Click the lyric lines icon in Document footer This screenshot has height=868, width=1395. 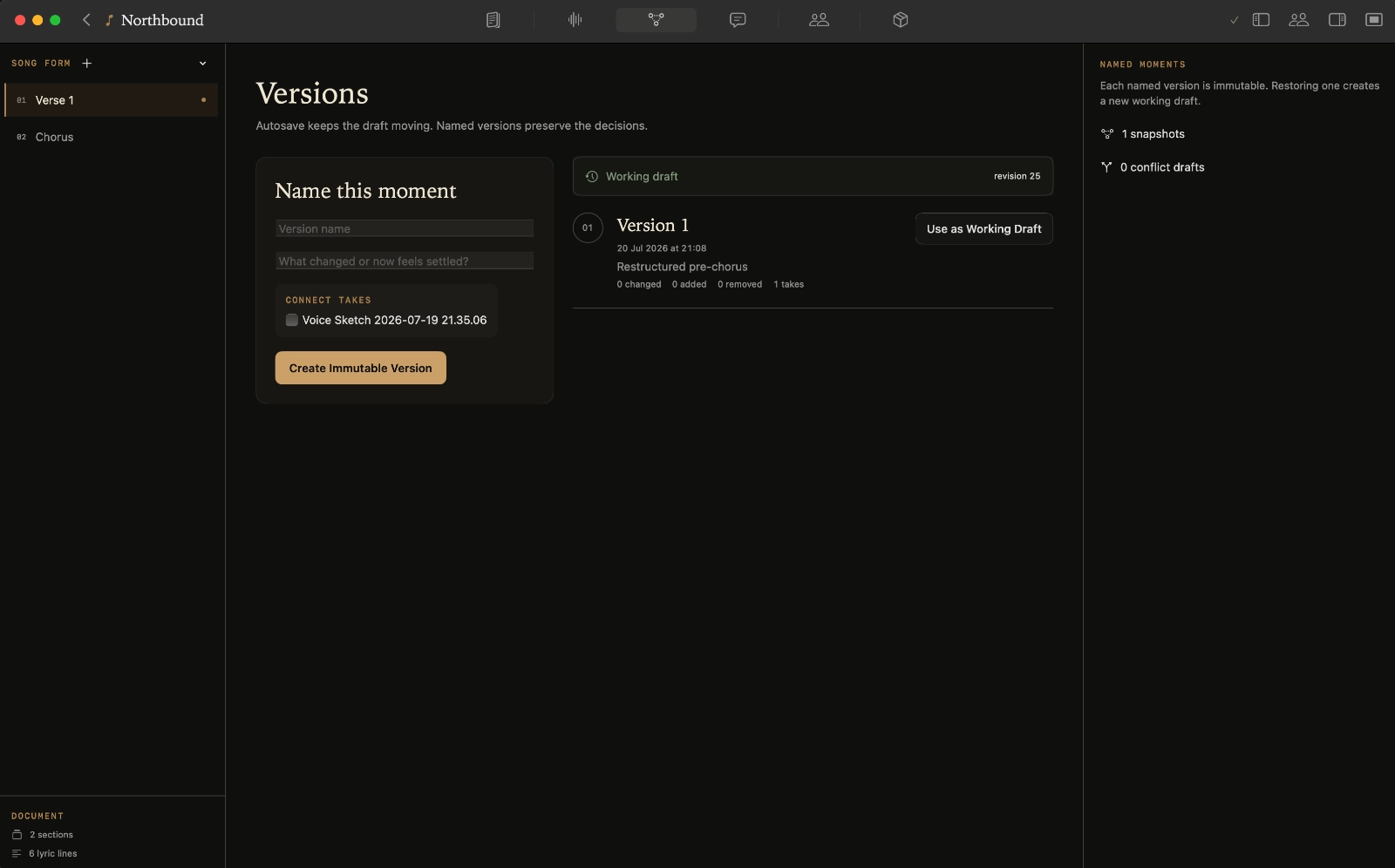pyautogui.click(x=17, y=853)
